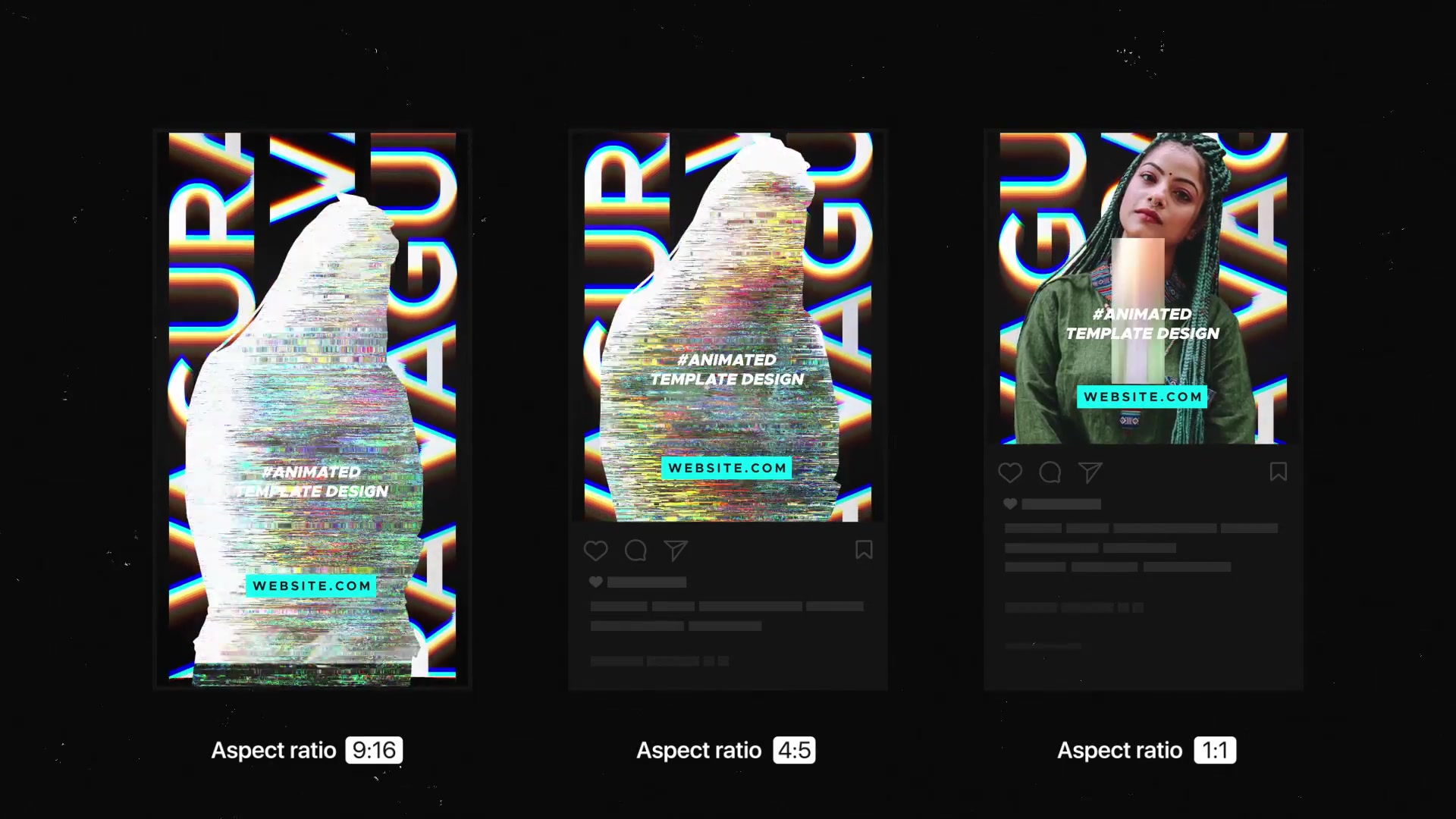Select the 9:16 aspect ratio badge

(375, 750)
